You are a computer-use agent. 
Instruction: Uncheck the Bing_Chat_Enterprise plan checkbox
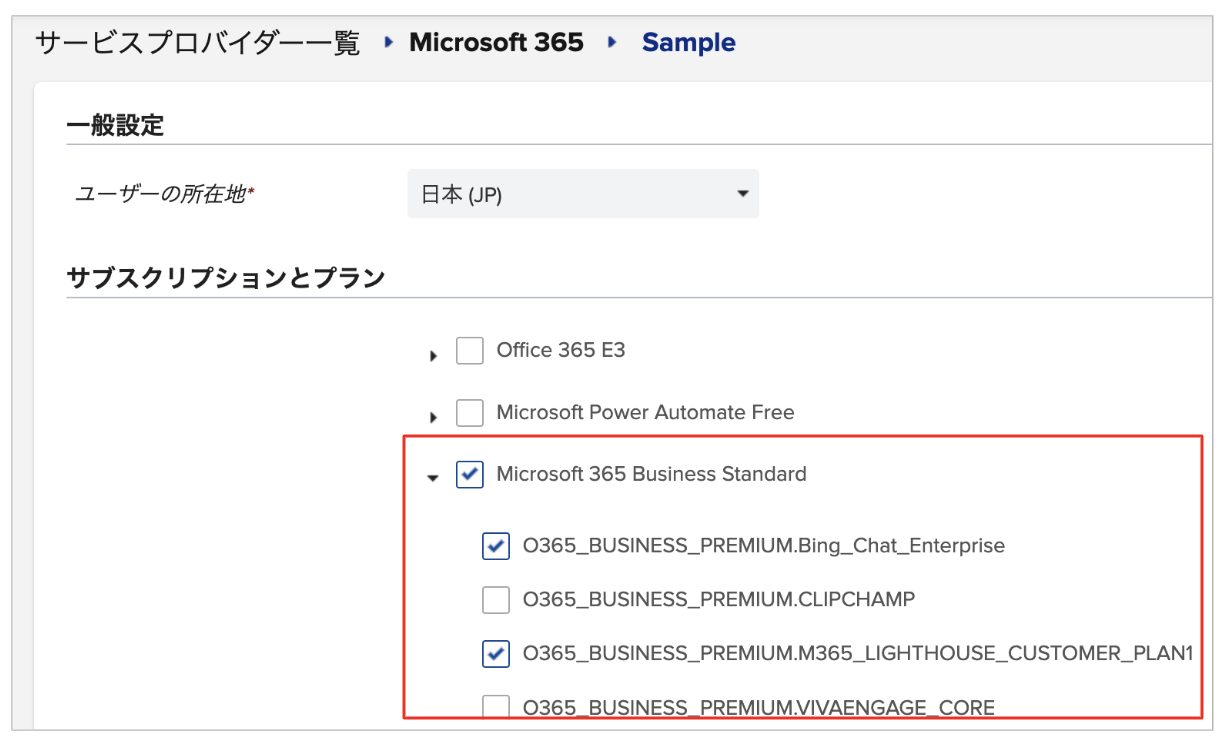coord(496,546)
